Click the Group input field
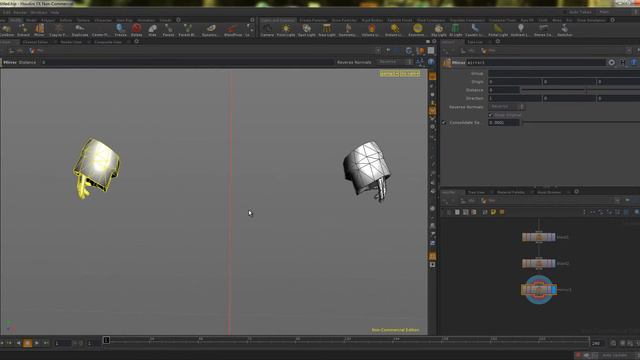Viewport: 640px width, 360px height. tap(564, 73)
